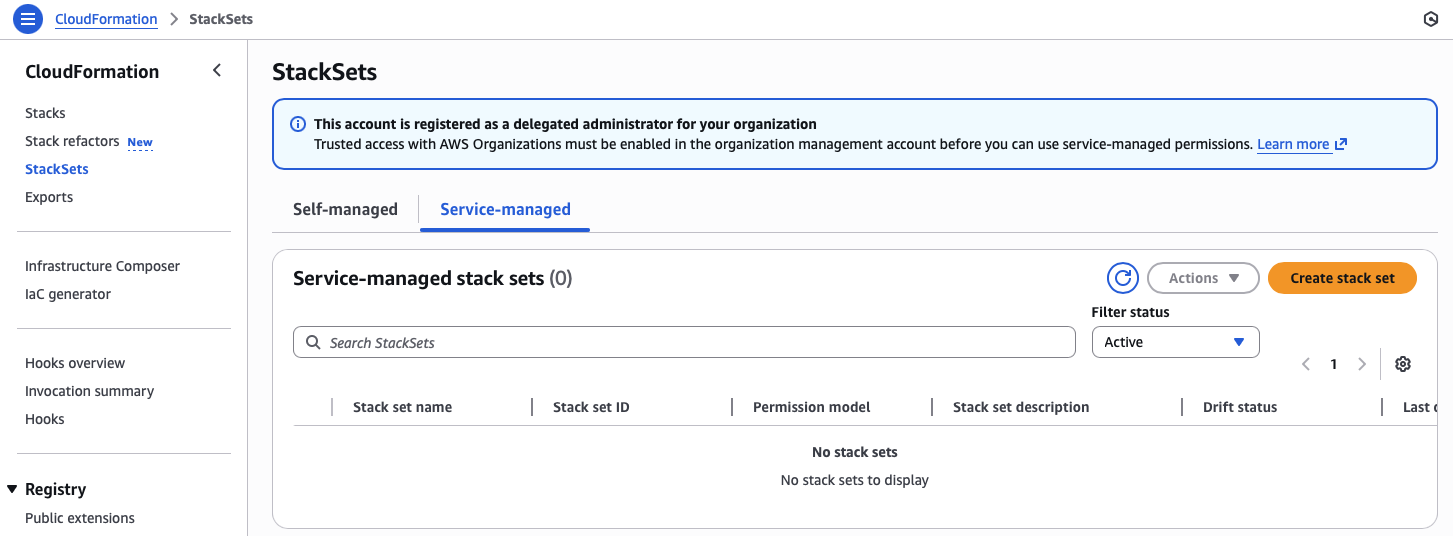This screenshot has width=1453, height=536.
Task: Click the top-right hexagon settings icon
Action: click(1430, 19)
